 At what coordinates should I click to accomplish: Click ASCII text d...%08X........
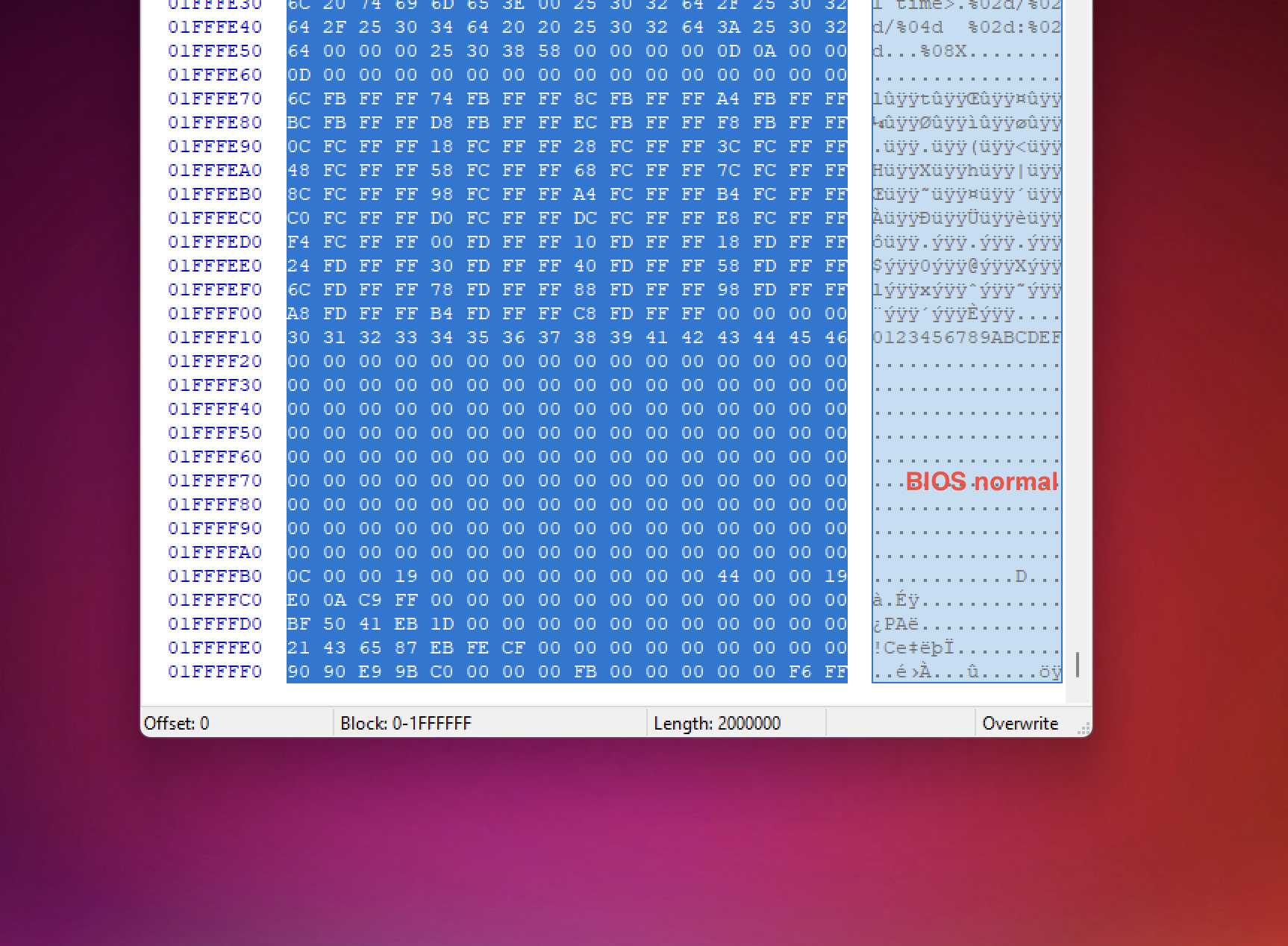[x=919, y=51]
